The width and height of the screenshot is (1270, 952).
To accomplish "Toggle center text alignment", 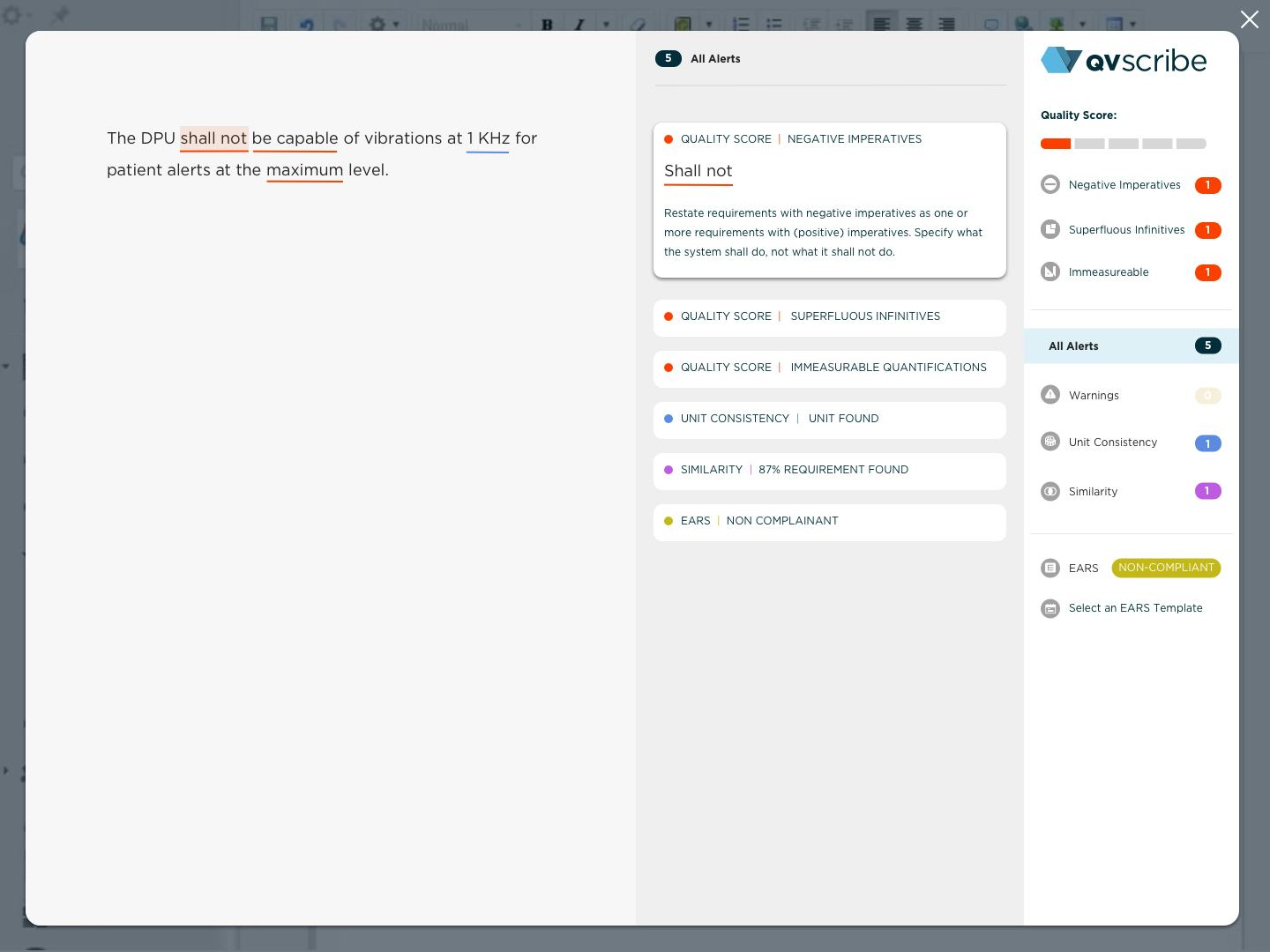I will click(914, 25).
